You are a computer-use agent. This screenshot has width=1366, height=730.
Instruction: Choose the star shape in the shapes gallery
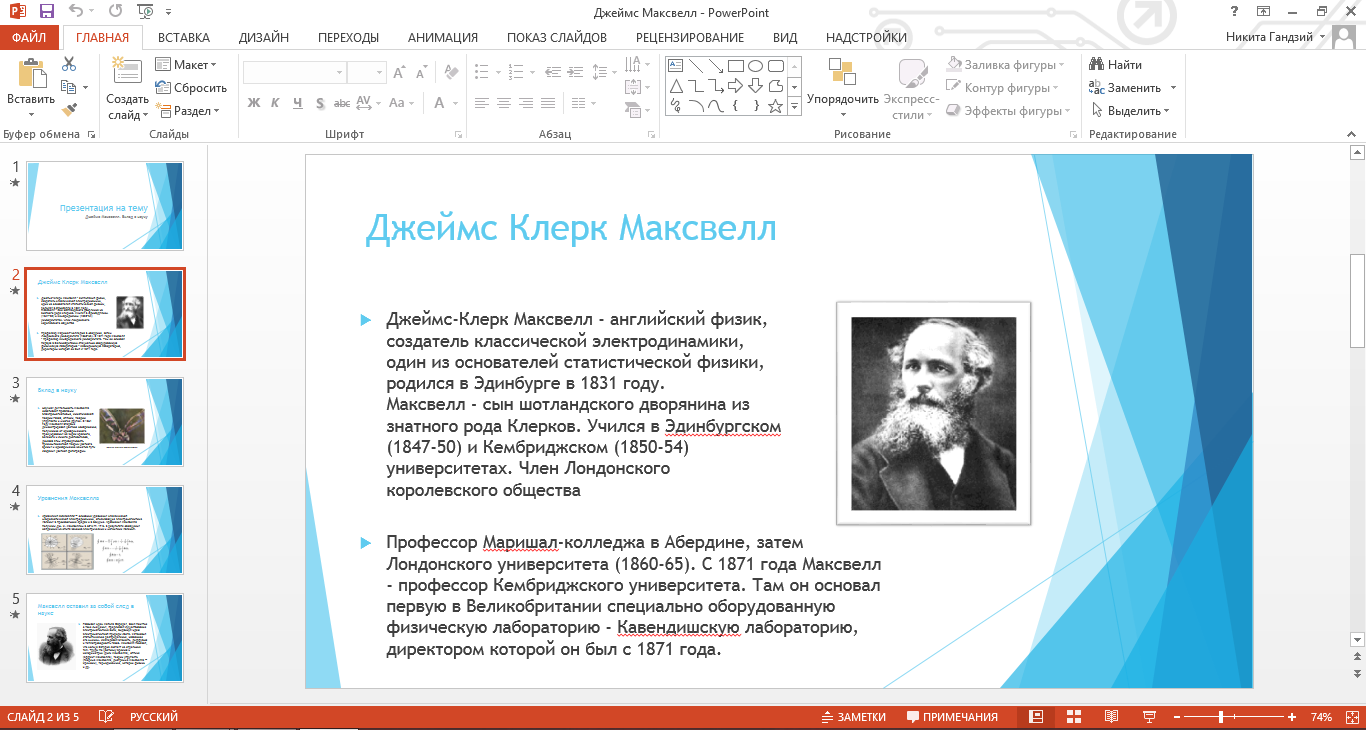coord(775,105)
